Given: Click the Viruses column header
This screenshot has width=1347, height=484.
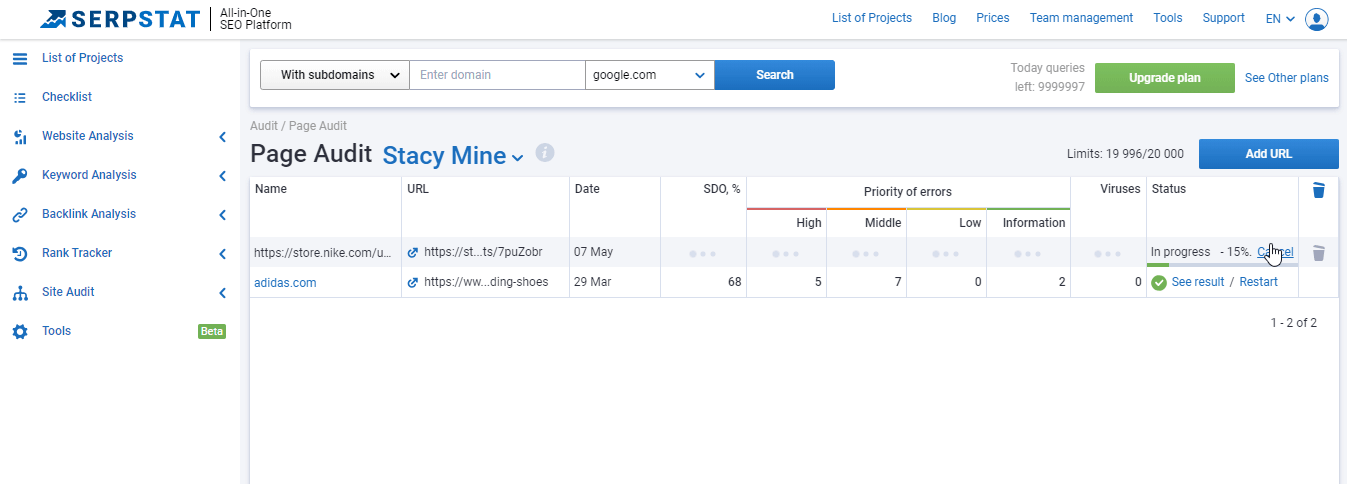Looking at the screenshot, I should (x=1120, y=189).
